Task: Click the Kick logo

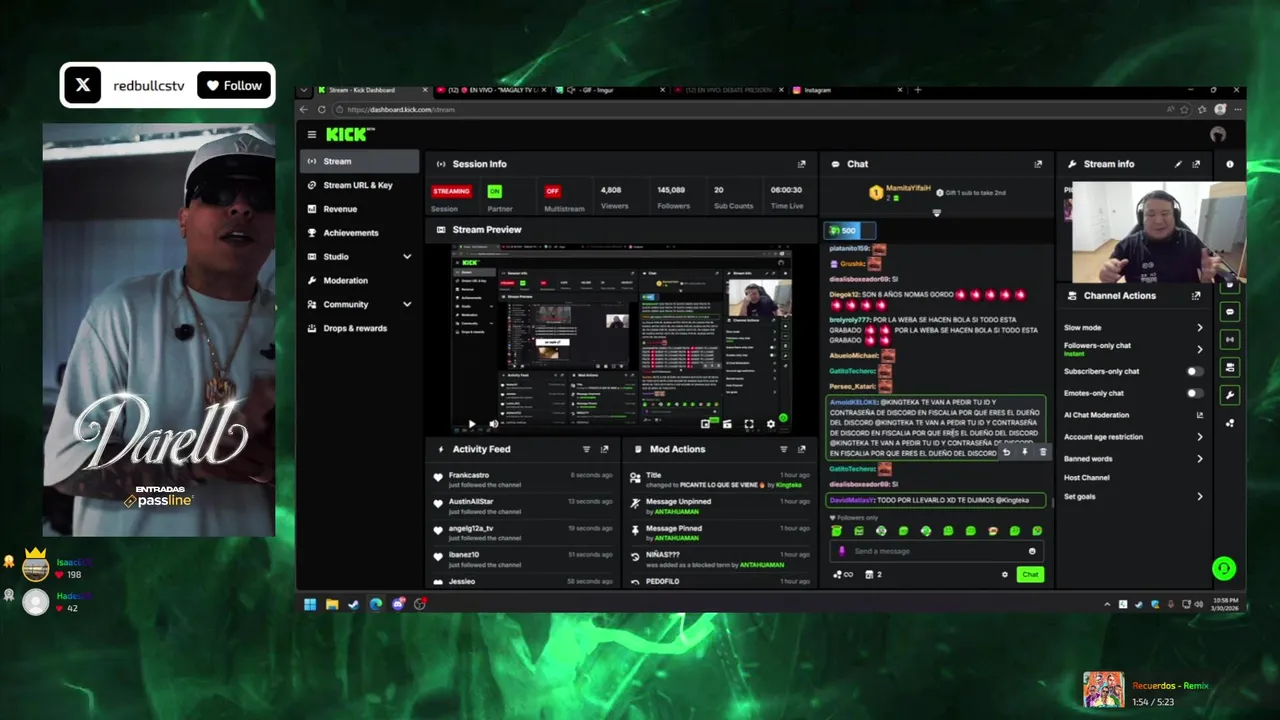Action: pos(351,135)
